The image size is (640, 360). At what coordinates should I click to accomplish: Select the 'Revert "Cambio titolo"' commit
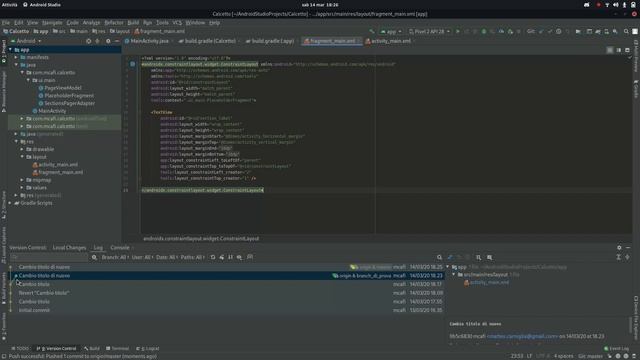click(227, 293)
